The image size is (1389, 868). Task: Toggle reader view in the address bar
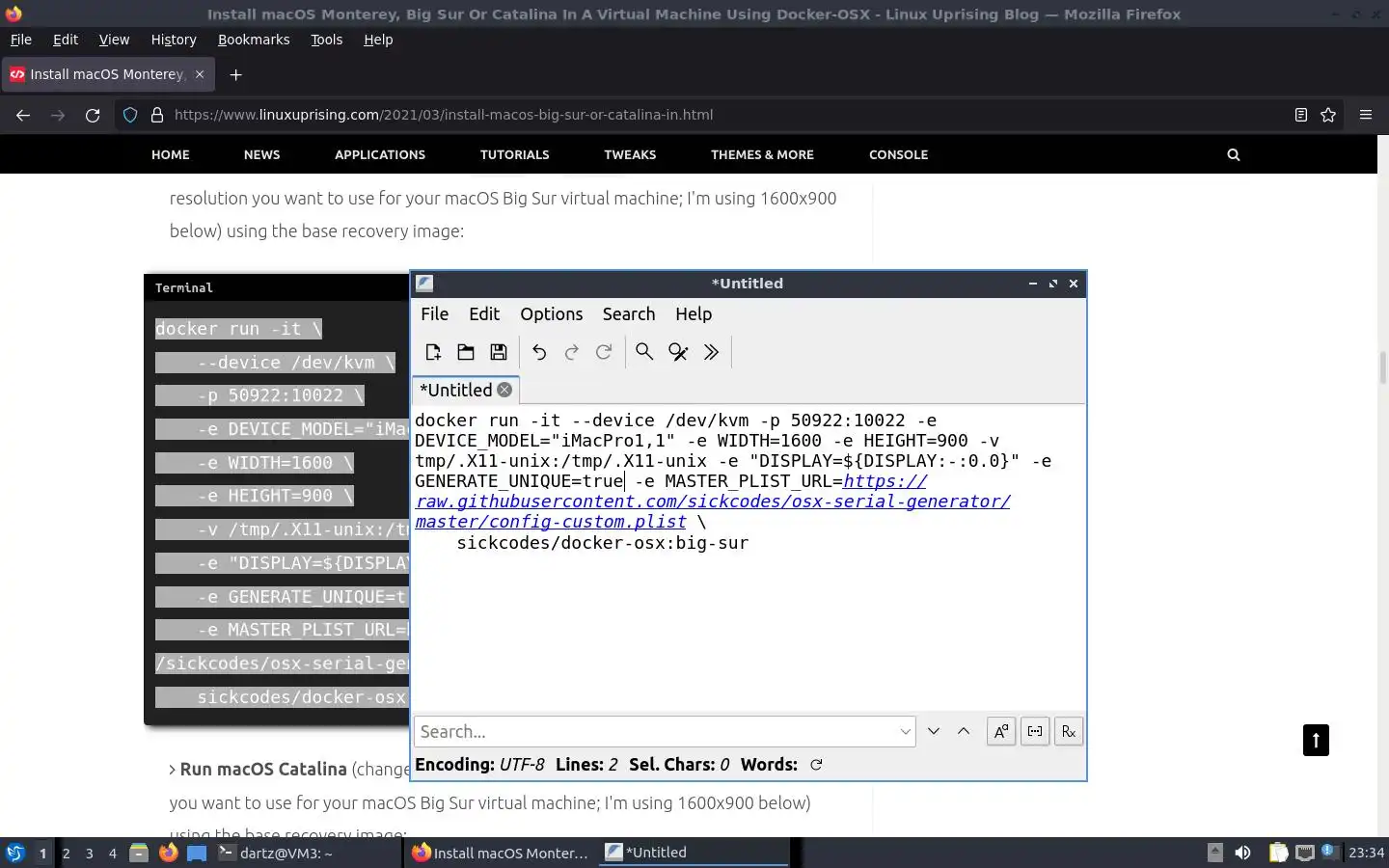point(1301,115)
